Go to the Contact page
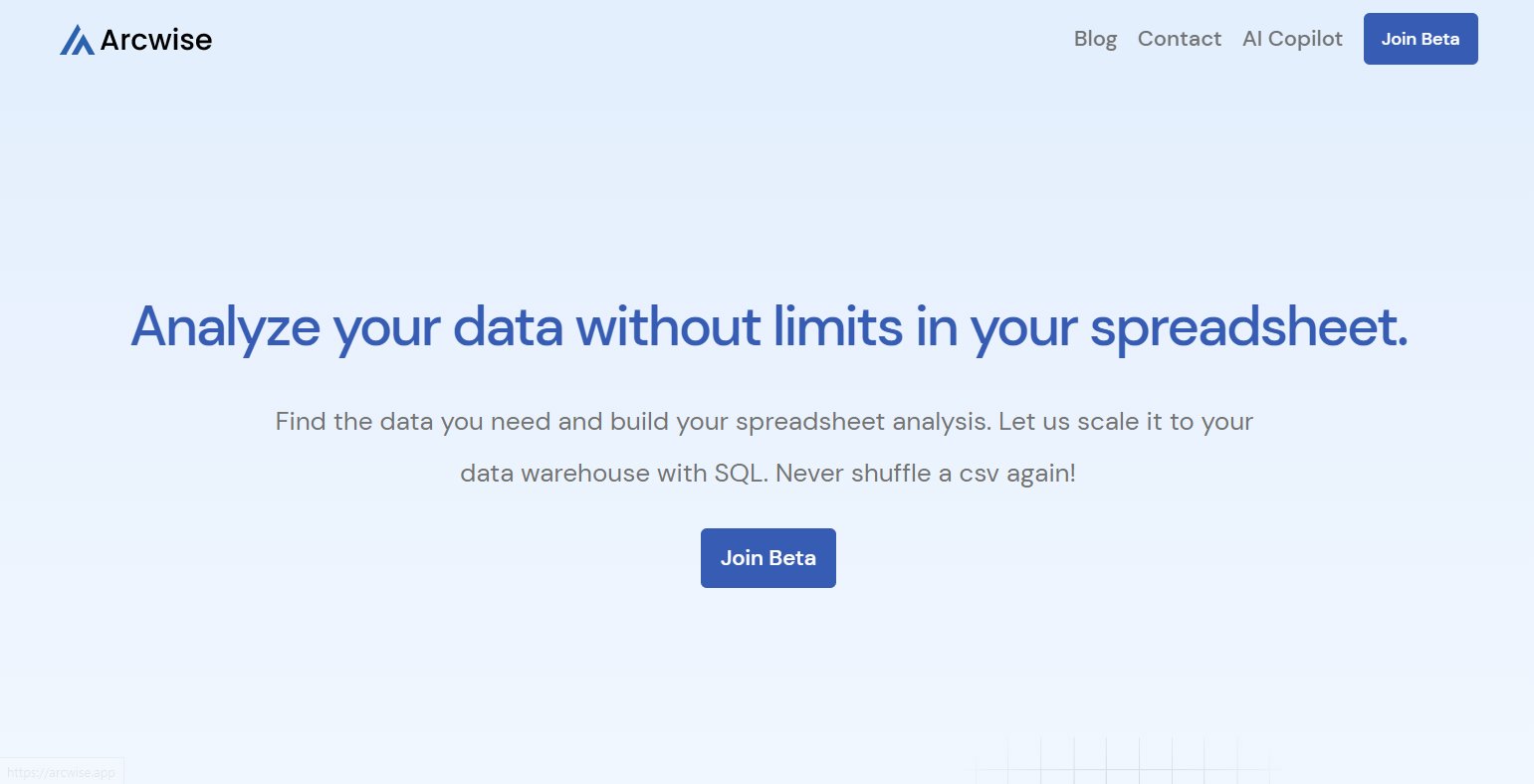Viewport: 1534px width, 784px height. 1179,39
